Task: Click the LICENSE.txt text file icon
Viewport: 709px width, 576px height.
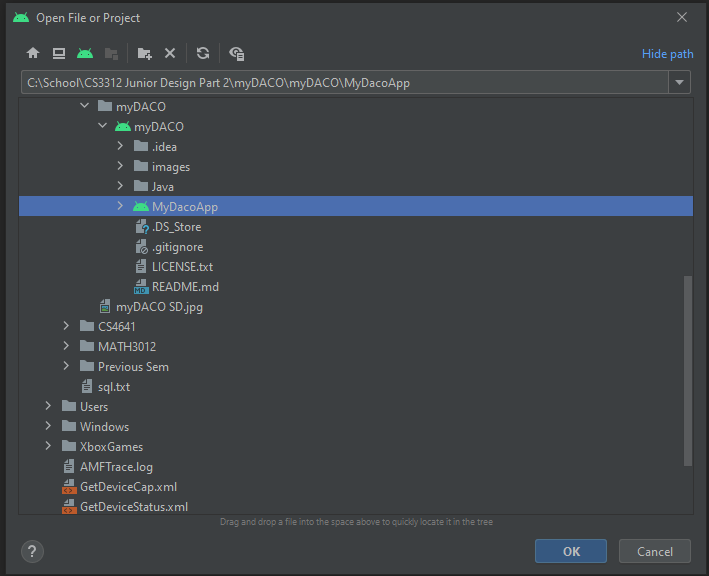Action: [141, 266]
